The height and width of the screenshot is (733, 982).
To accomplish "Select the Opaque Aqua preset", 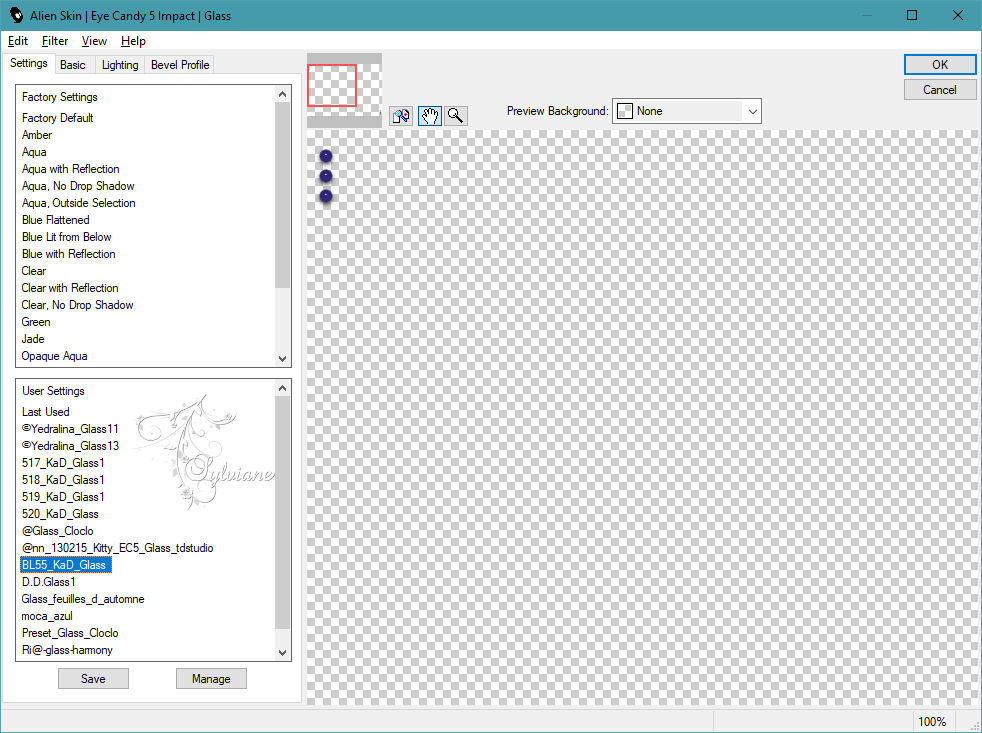I will [x=54, y=356].
